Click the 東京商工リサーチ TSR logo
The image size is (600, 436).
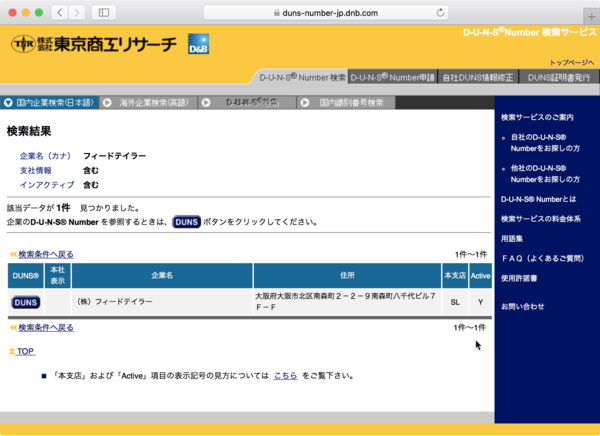point(94,44)
